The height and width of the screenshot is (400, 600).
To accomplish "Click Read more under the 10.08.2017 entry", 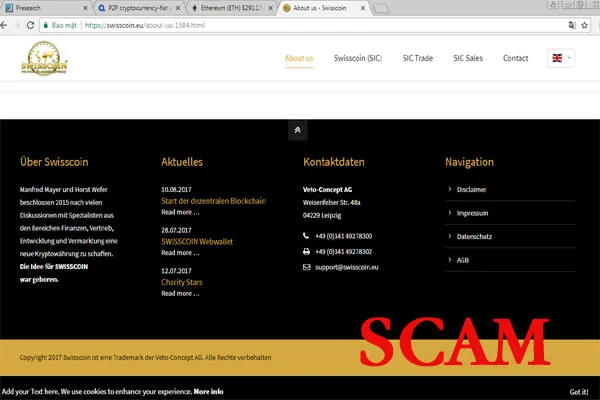I will pyautogui.click(x=180, y=212).
